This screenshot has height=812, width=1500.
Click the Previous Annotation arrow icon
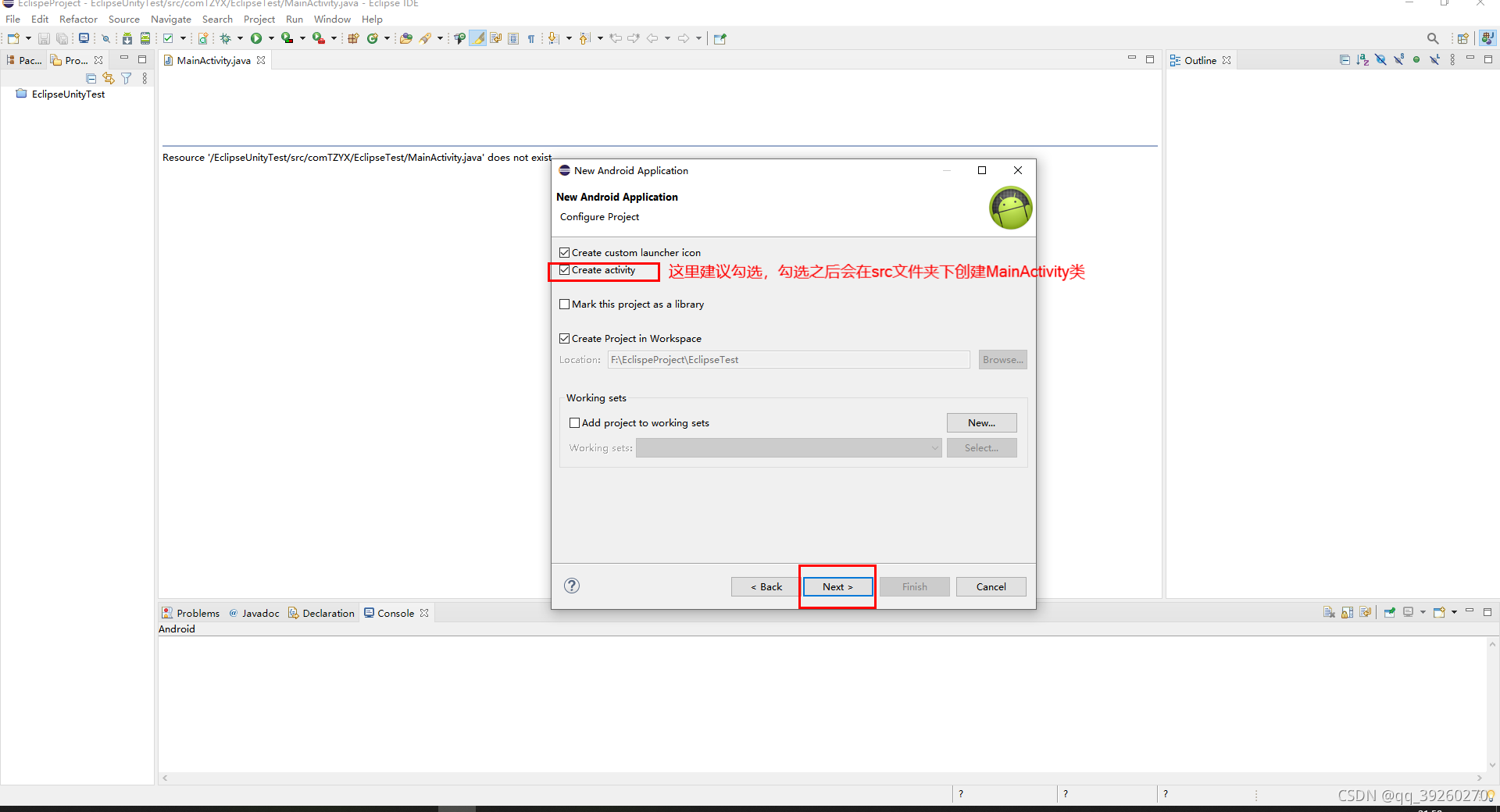(584, 38)
